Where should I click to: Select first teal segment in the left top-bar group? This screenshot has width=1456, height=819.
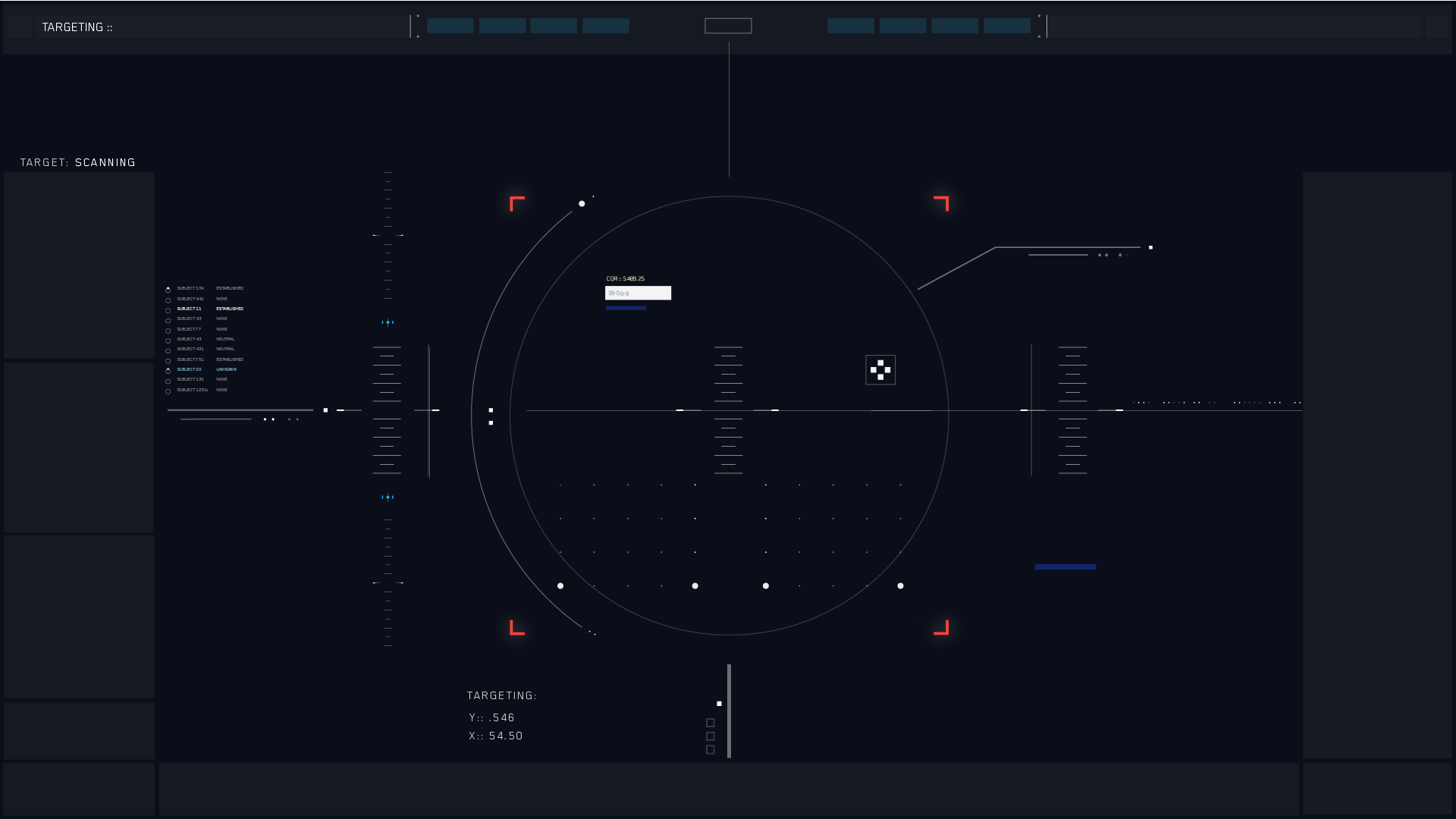tap(450, 26)
